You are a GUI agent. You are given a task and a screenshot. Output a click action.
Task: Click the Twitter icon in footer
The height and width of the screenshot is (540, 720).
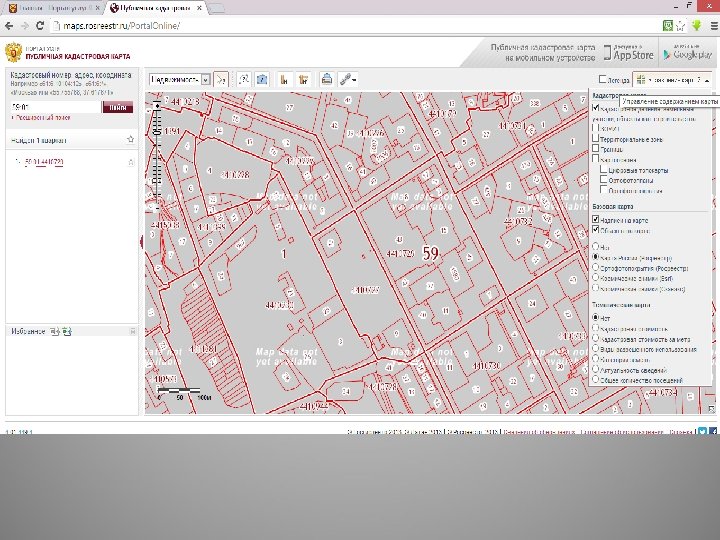pos(703,431)
